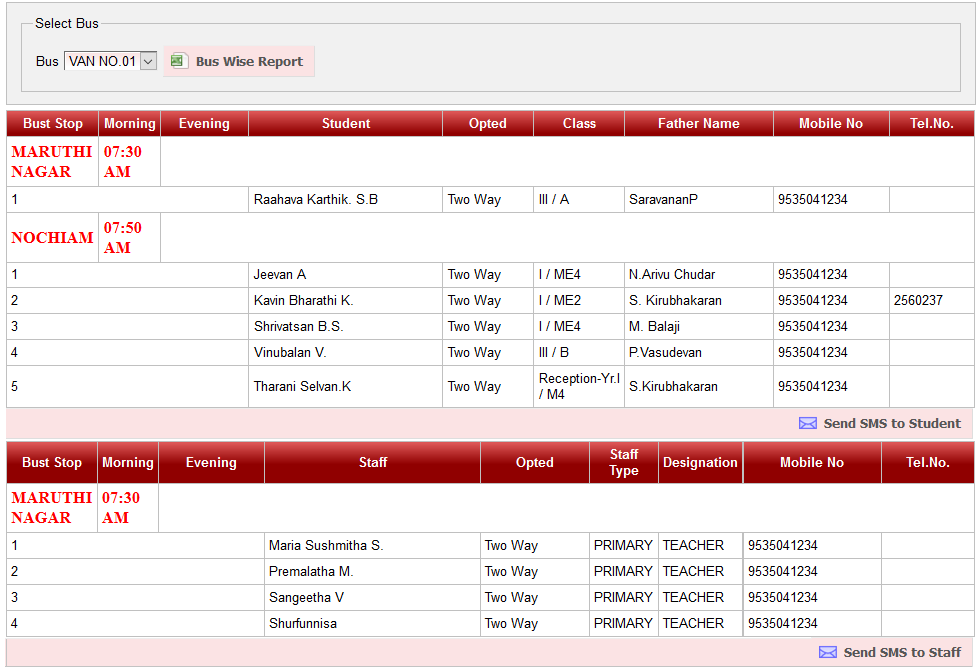Click the Excel icon beside Bus Wise Report
This screenshot has width=979, height=669.
pyautogui.click(x=178, y=61)
